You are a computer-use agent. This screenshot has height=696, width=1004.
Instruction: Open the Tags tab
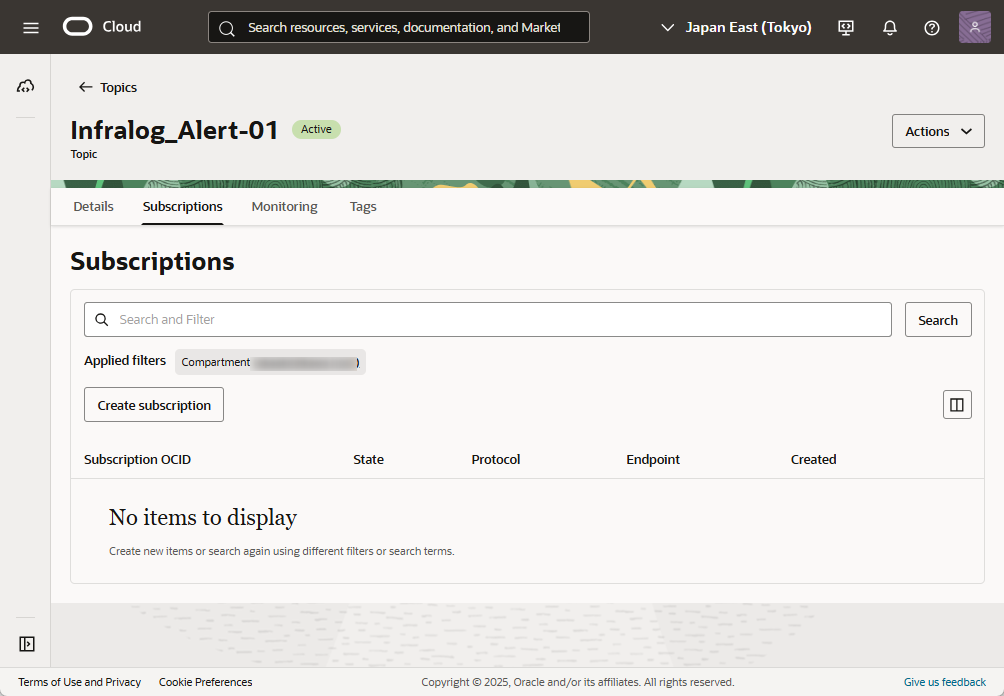(x=363, y=207)
